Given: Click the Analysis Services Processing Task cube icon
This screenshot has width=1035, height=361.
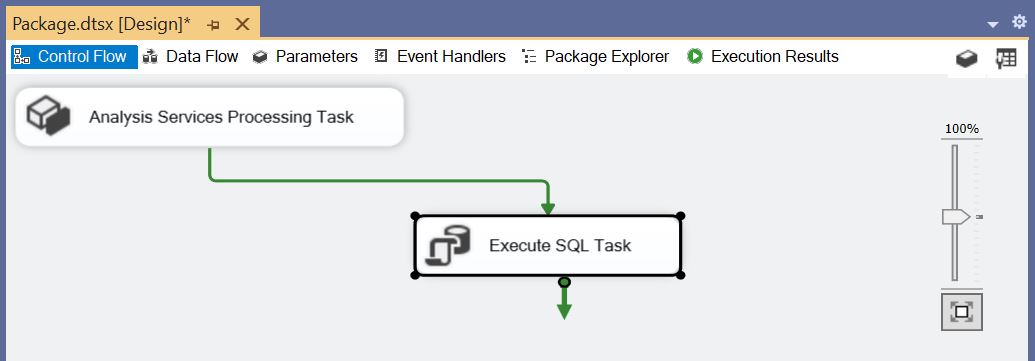Looking at the screenshot, I should pos(48,115).
